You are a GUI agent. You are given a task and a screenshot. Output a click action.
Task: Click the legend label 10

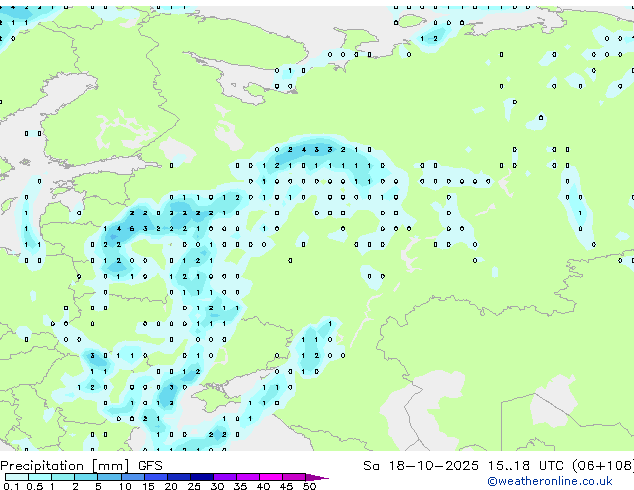click(125, 486)
